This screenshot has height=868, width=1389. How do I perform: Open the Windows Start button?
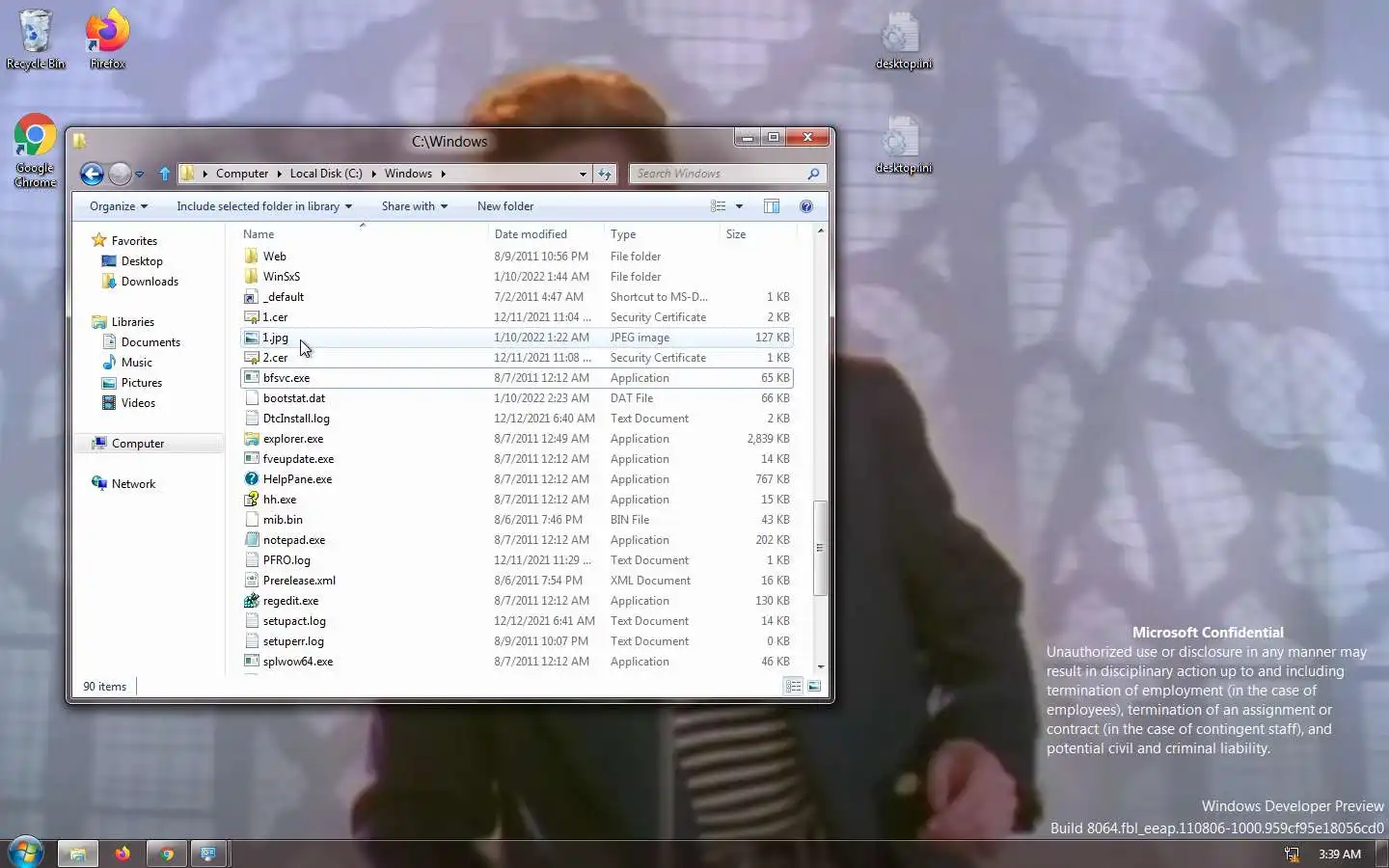[25, 853]
